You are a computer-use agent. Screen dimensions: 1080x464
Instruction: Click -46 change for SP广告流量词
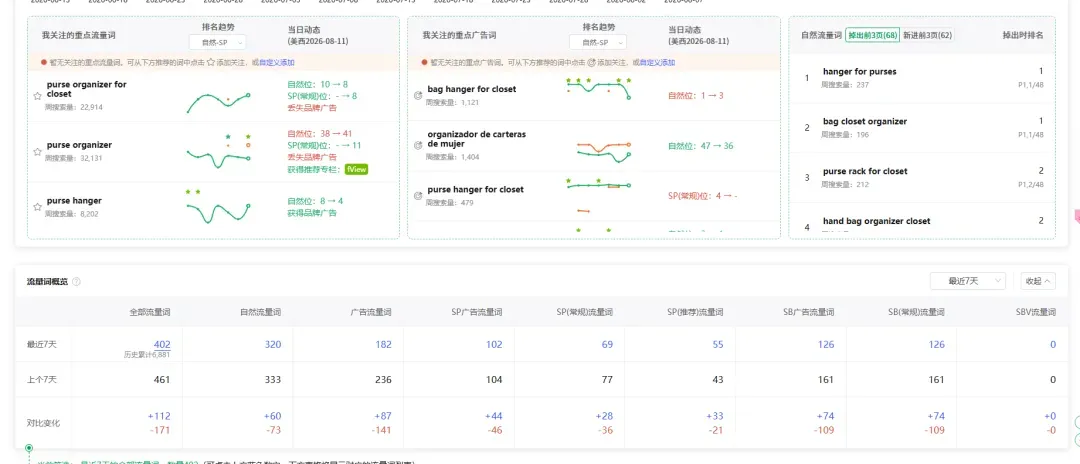(x=494, y=430)
